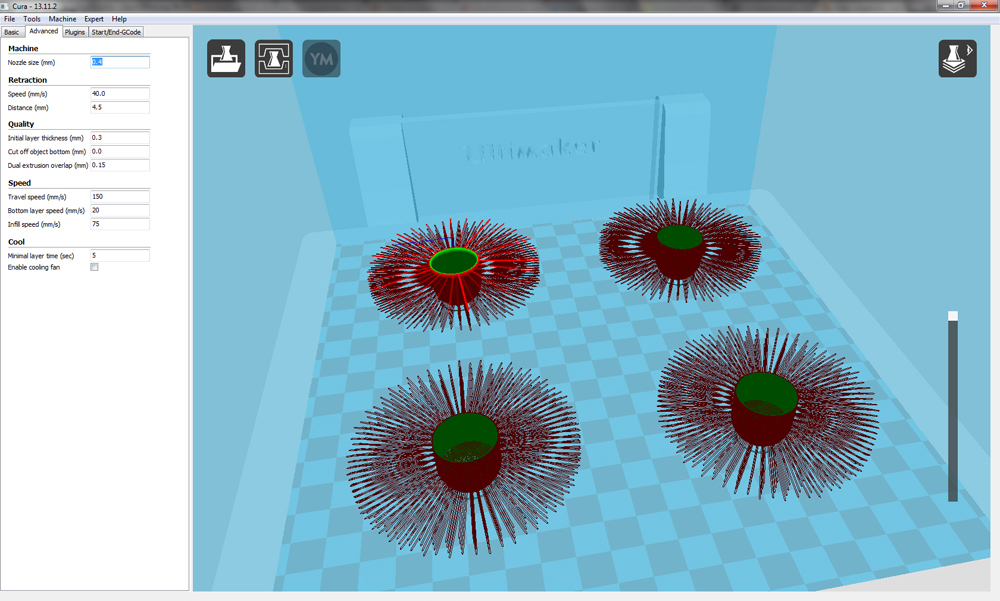The width and height of the screenshot is (1000, 601).
Task: Click the Speed section heading
Action: click(19, 182)
